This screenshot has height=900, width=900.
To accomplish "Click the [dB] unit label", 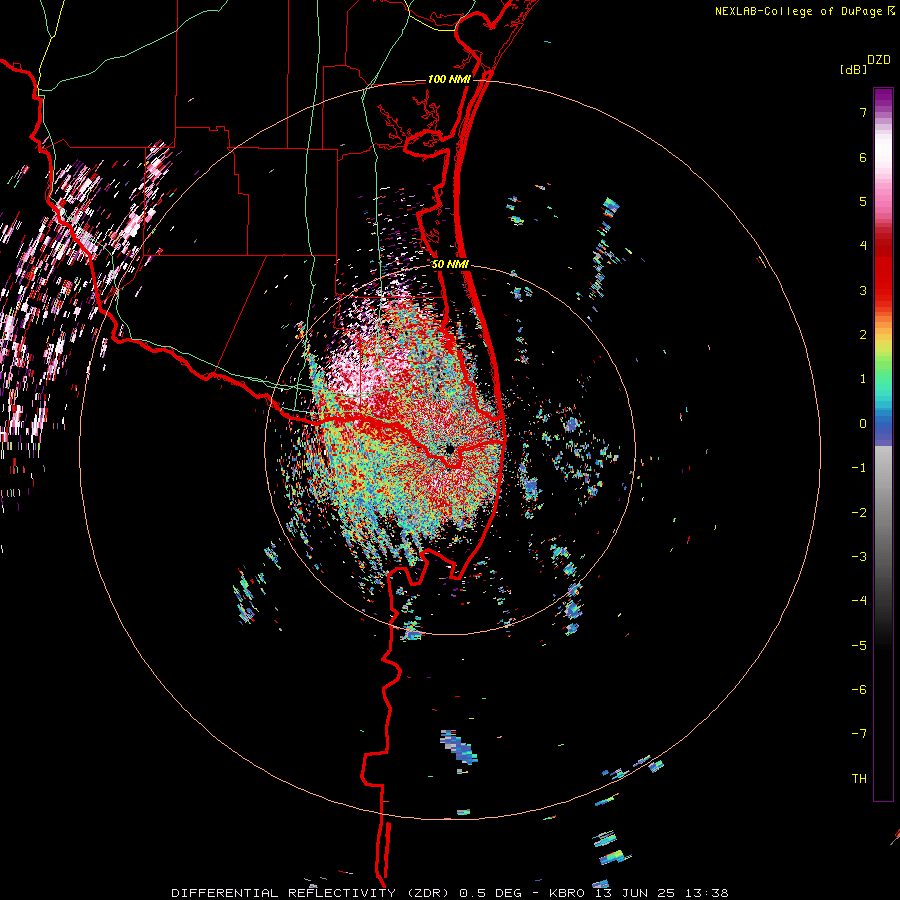I will click(853, 69).
